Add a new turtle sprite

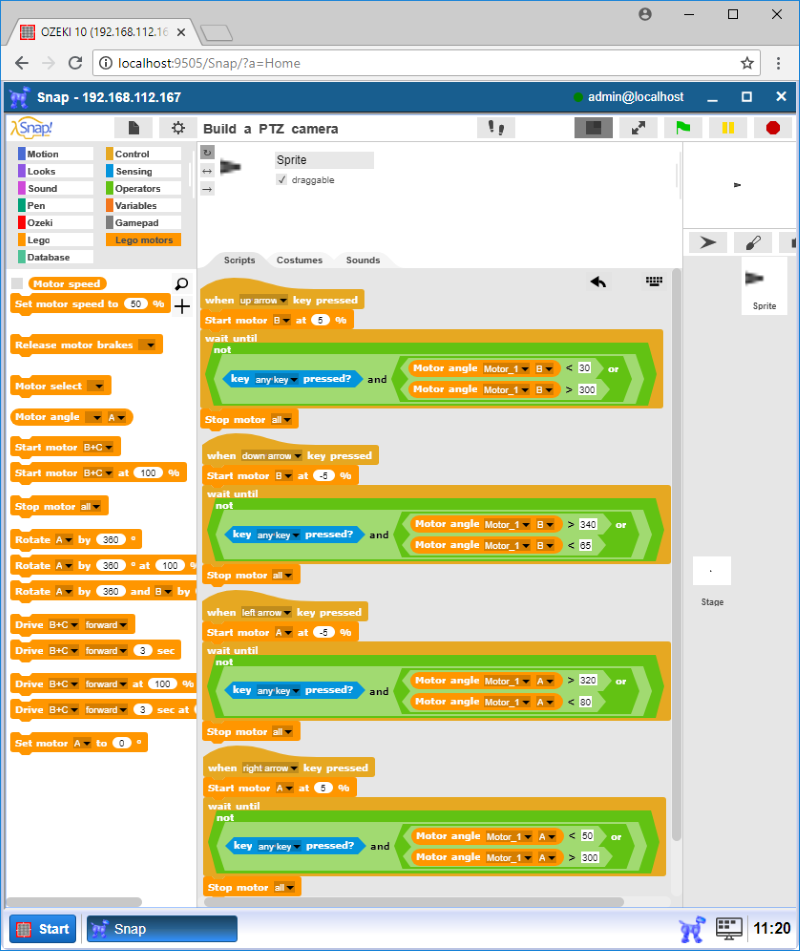click(x=708, y=243)
